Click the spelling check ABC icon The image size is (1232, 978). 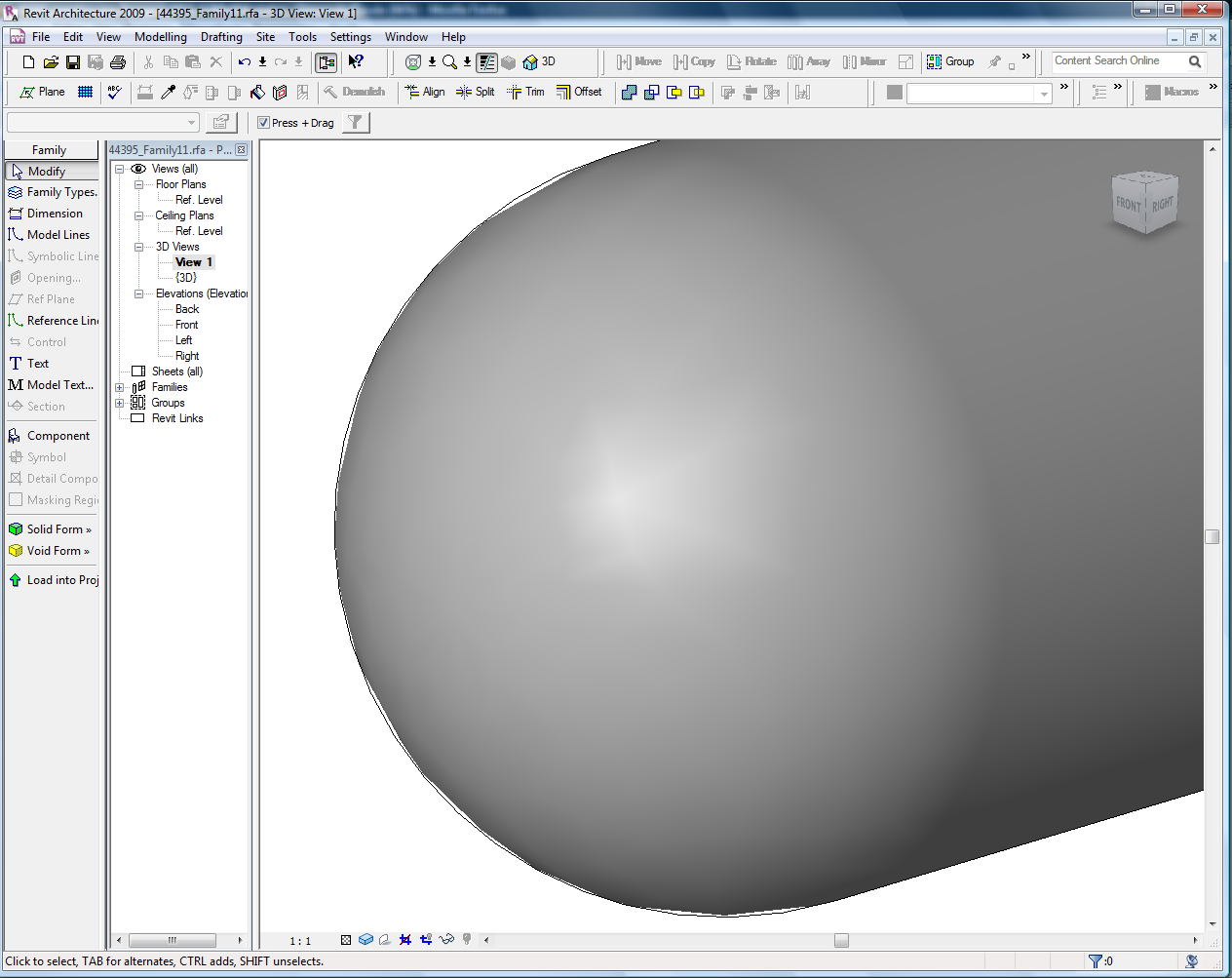[115, 92]
